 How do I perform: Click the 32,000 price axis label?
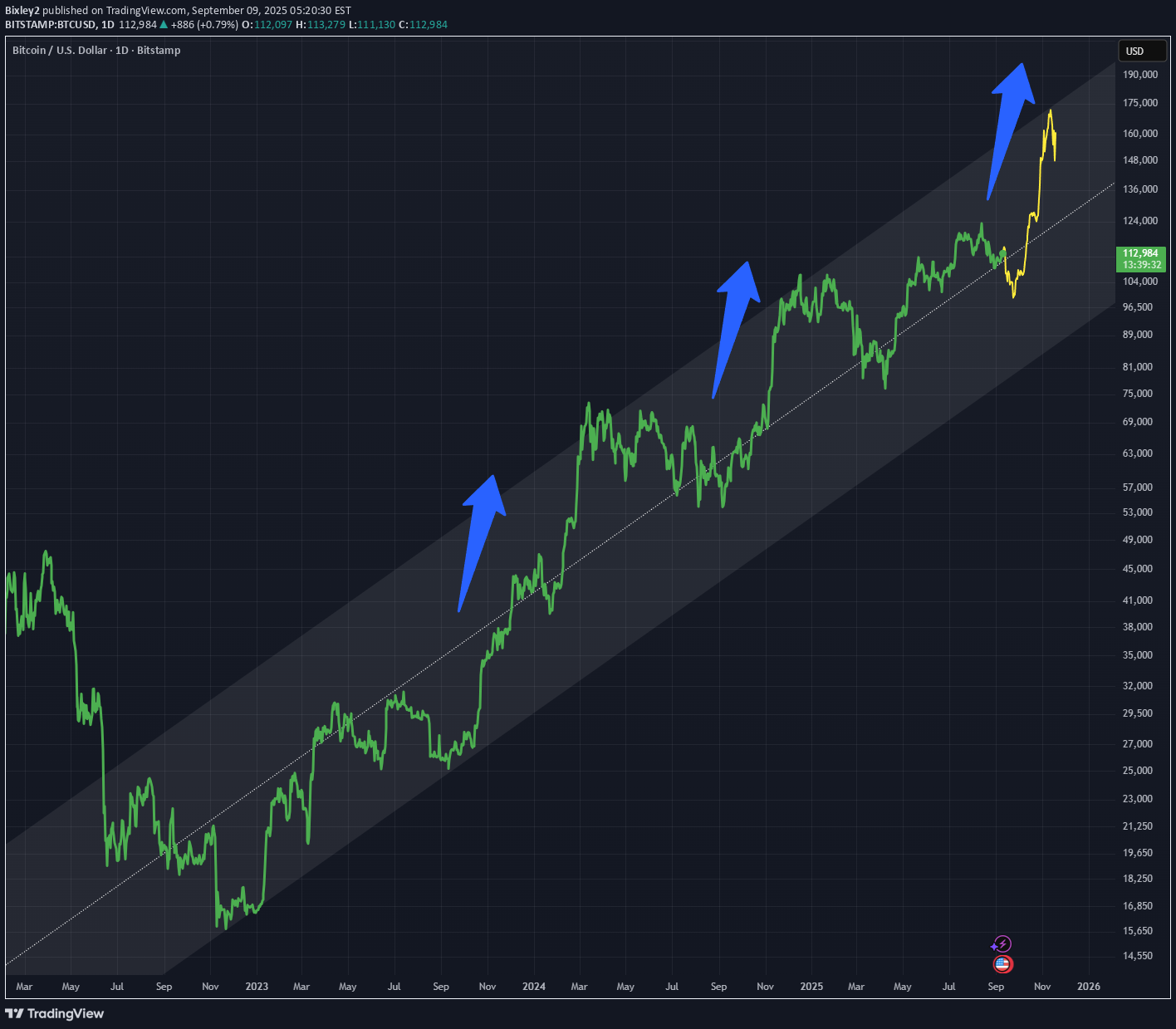(x=1138, y=686)
